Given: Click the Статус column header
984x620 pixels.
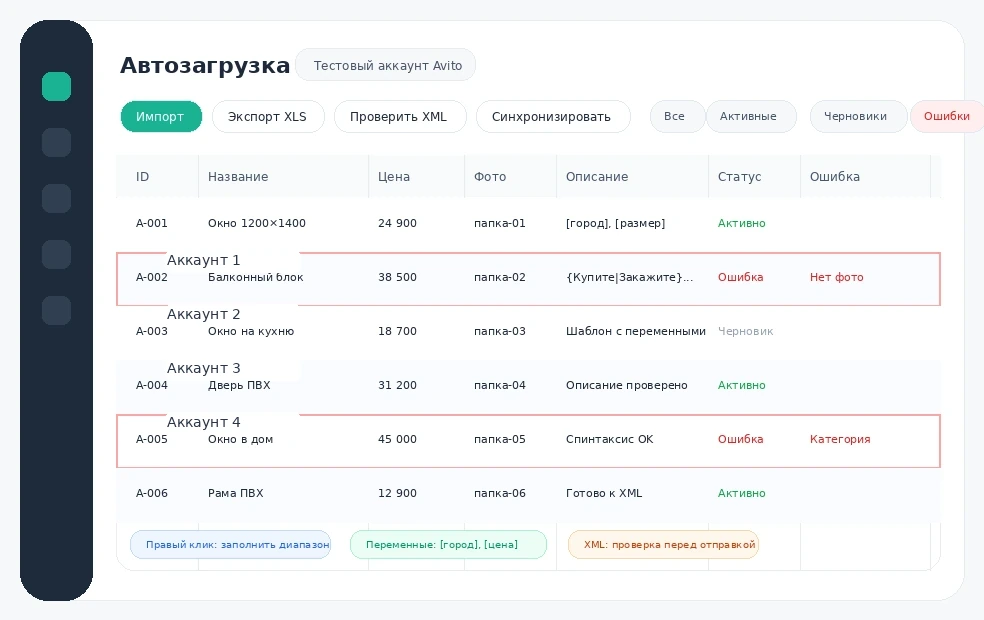Looking at the screenshot, I should point(739,177).
